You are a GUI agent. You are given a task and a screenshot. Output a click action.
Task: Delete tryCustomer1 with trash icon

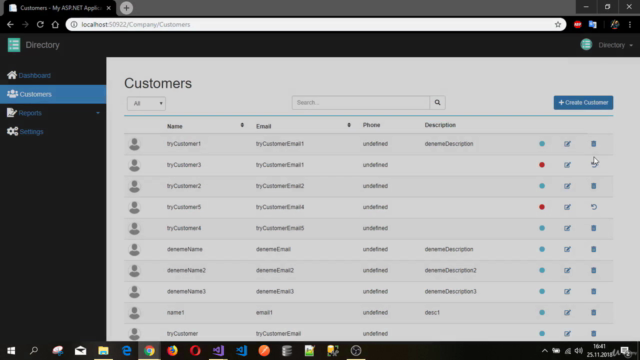coord(593,144)
